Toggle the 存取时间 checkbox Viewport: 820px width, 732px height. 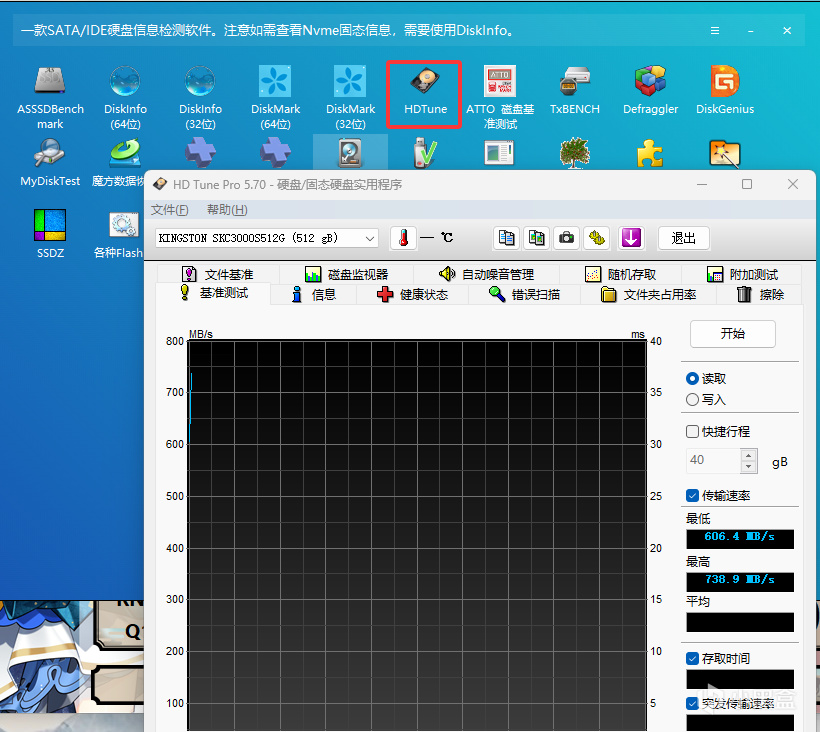692,659
